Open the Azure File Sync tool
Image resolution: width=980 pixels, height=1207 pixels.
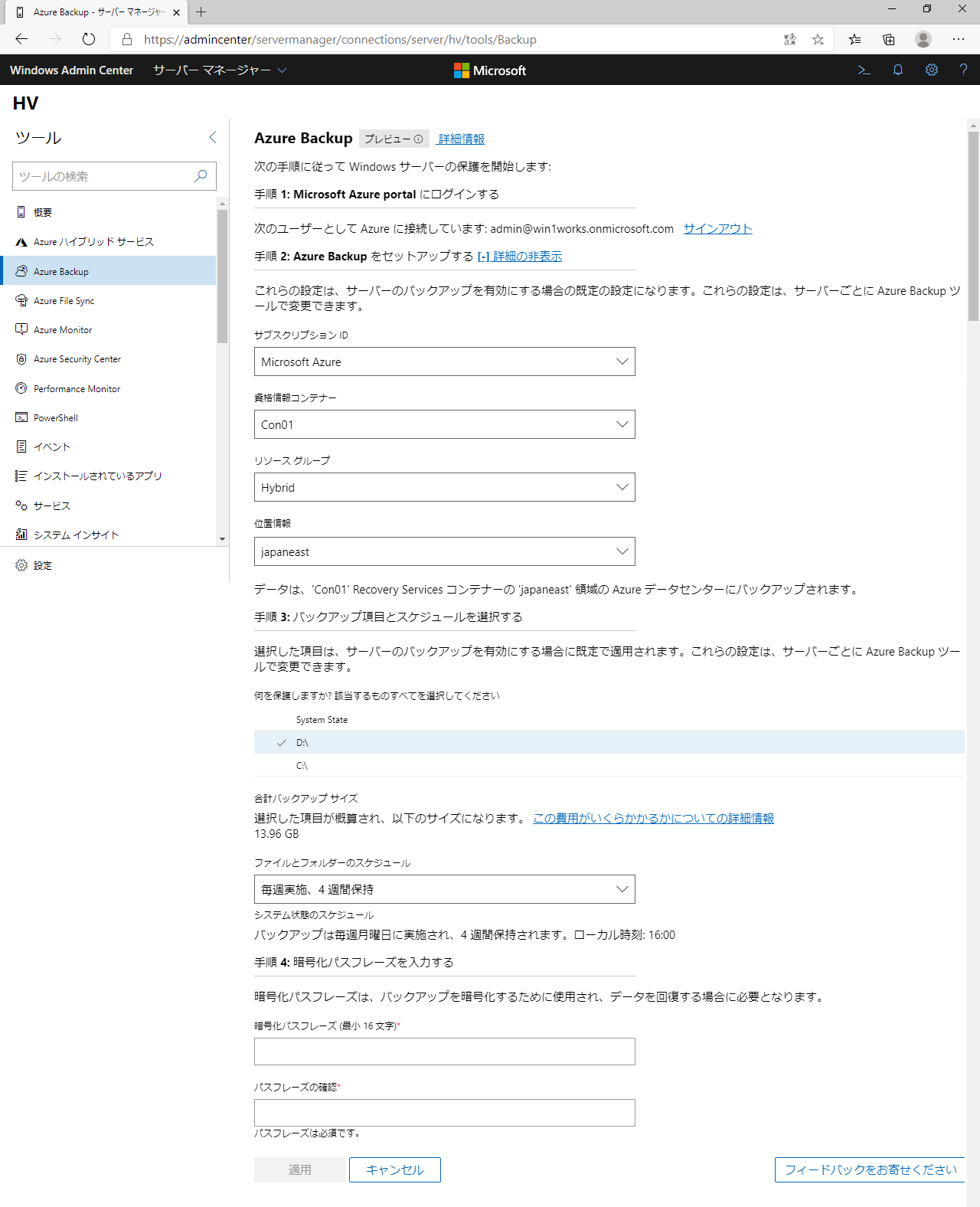point(109,300)
